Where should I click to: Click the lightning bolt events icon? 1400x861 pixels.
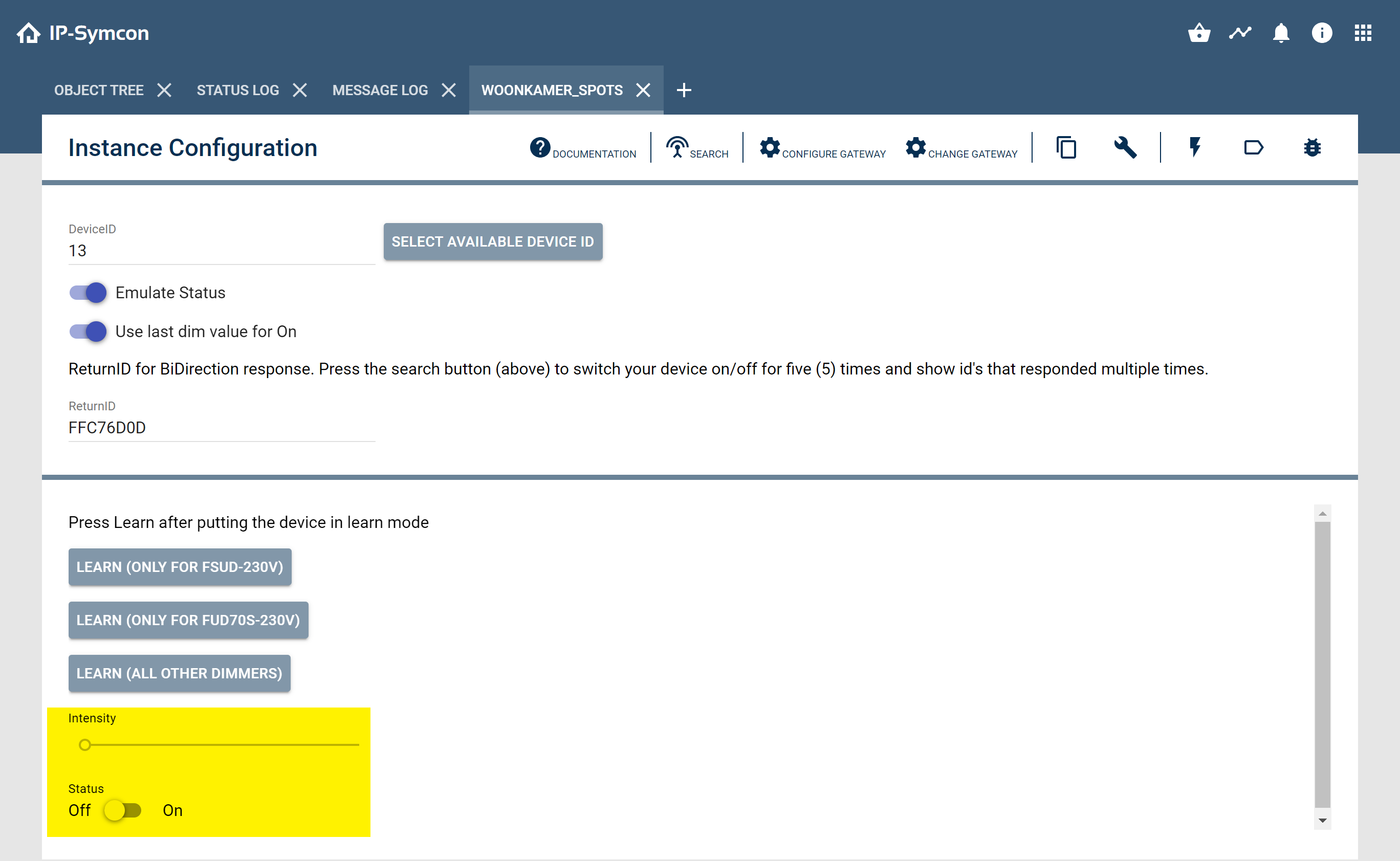[x=1195, y=147]
